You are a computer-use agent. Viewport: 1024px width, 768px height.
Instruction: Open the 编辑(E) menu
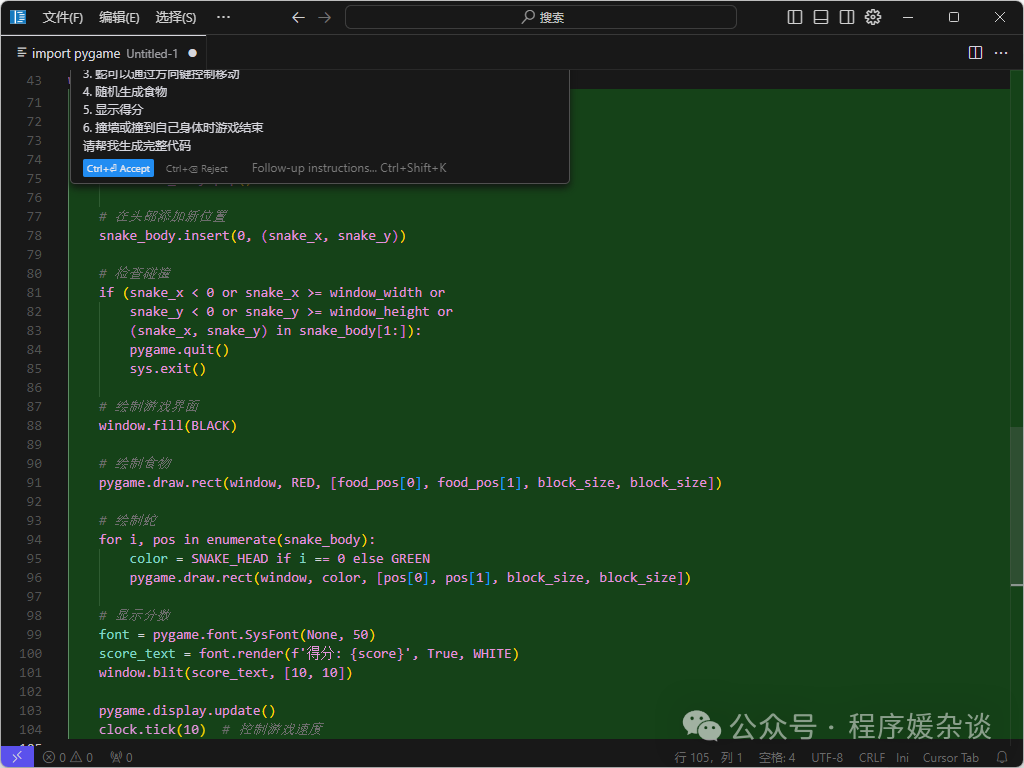click(x=119, y=17)
